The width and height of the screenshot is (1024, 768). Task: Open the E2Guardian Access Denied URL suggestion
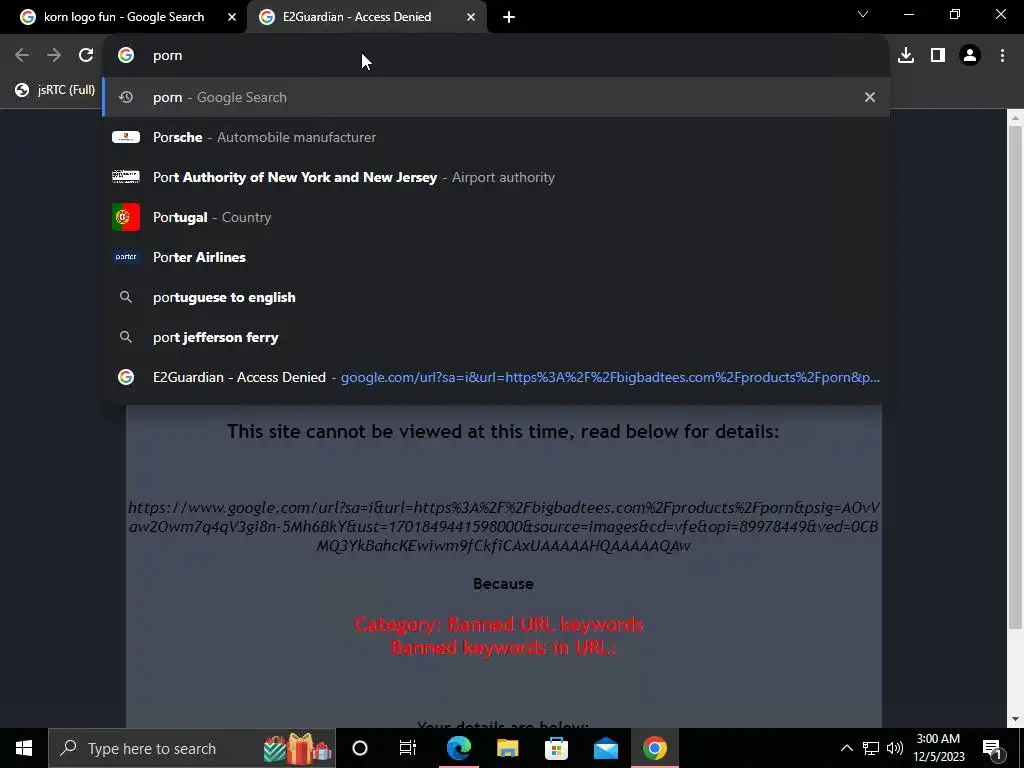point(496,377)
